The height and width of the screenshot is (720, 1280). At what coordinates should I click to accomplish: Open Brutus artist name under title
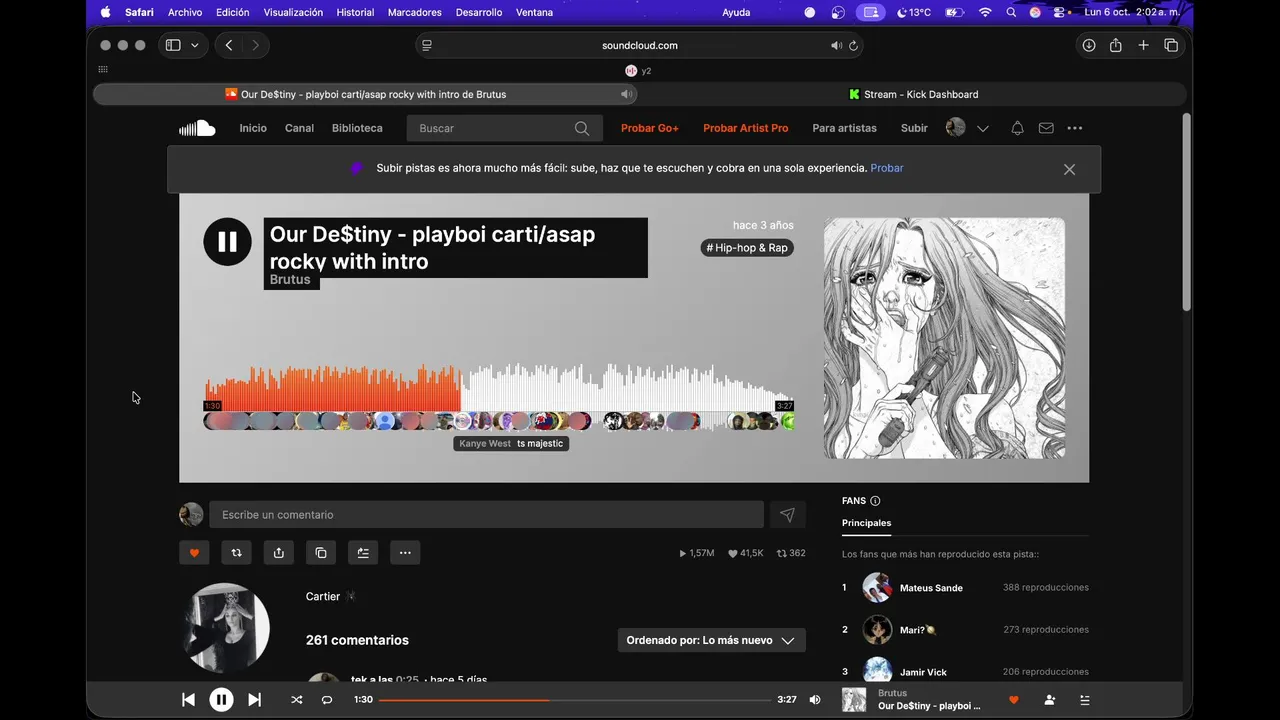(x=290, y=280)
